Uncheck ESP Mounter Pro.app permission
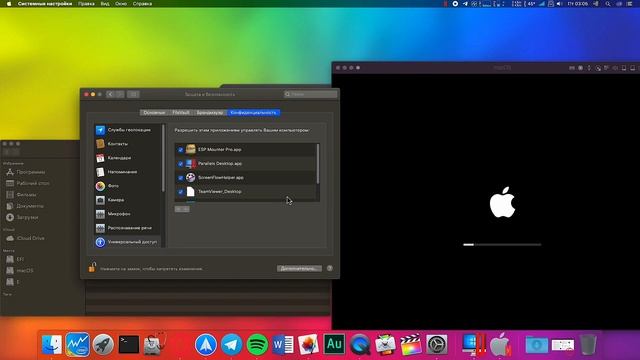 point(180,150)
